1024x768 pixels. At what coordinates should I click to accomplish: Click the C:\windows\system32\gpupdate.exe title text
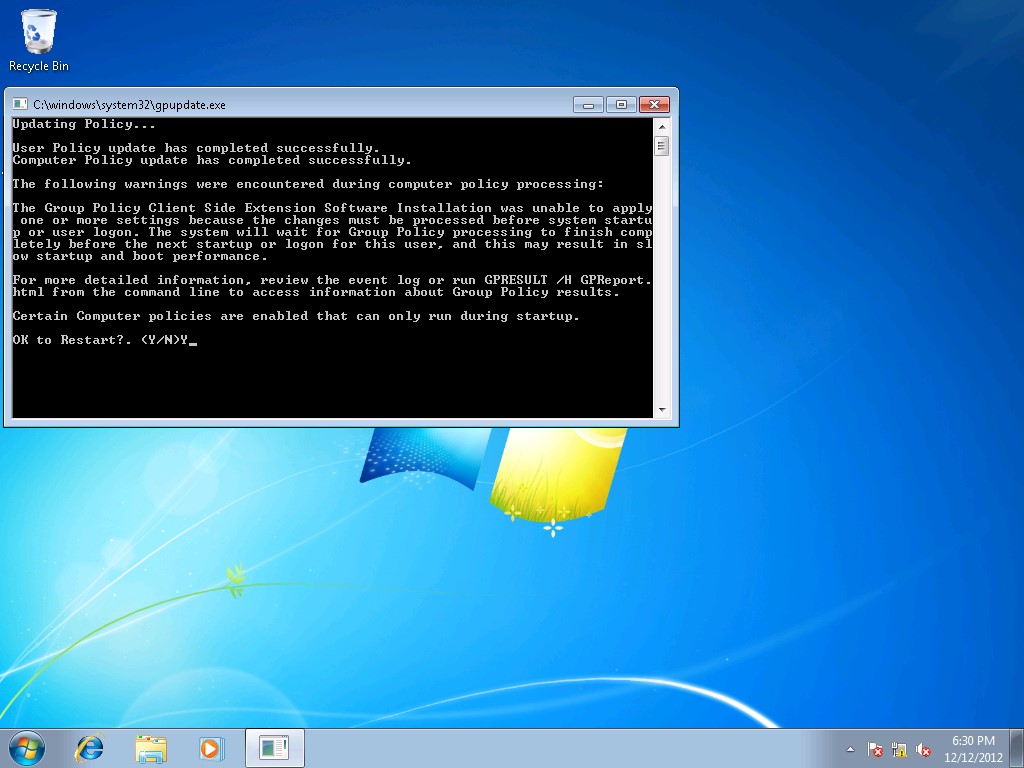(x=129, y=105)
